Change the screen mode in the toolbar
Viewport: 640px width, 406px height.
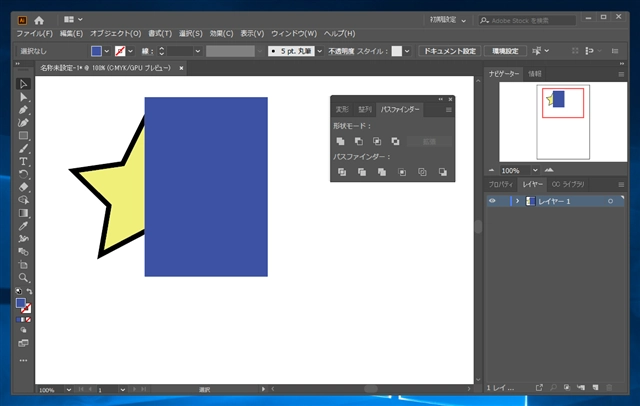23,343
